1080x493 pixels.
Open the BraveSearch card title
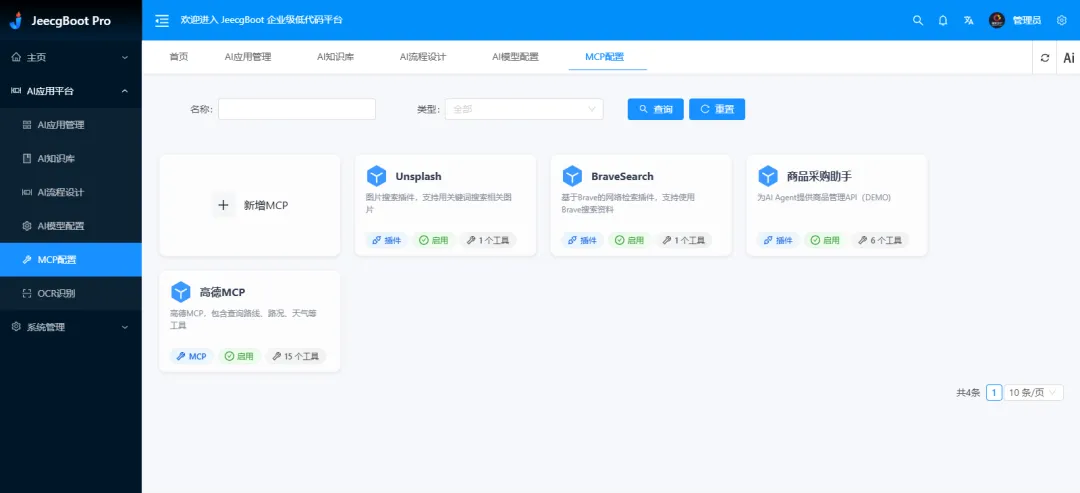click(x=623, y=176)
